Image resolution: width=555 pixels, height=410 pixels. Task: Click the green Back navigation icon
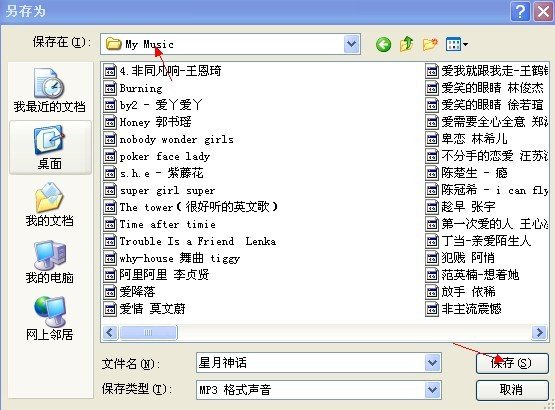[383, 45]
